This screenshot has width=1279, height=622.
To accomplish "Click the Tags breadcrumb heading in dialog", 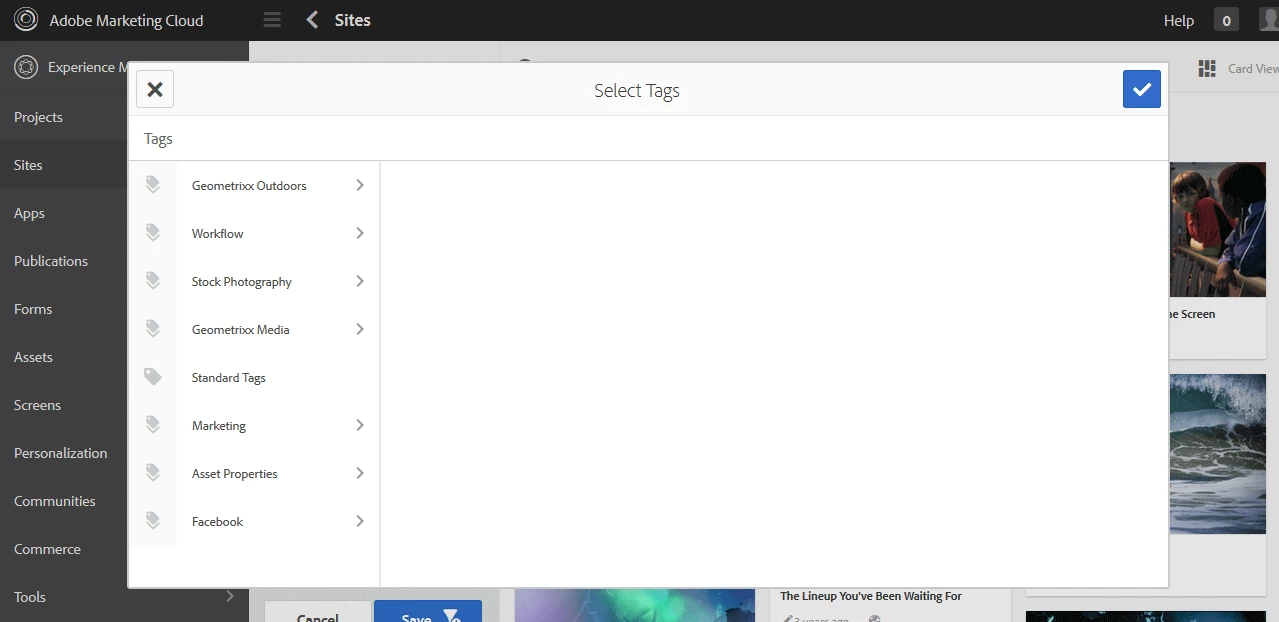I will tap(158, 139).
